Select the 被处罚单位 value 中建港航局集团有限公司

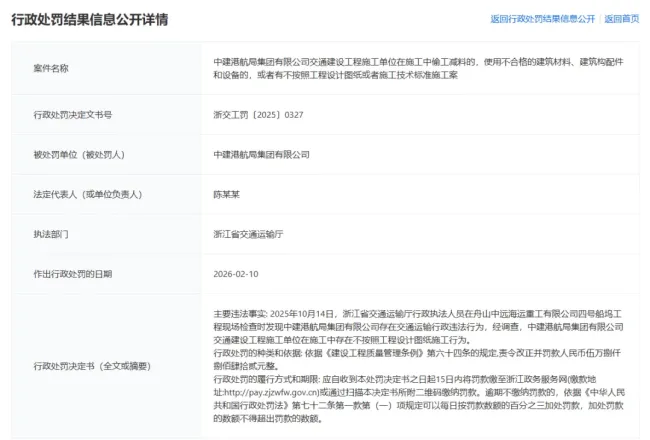click(x=262, y=155)
